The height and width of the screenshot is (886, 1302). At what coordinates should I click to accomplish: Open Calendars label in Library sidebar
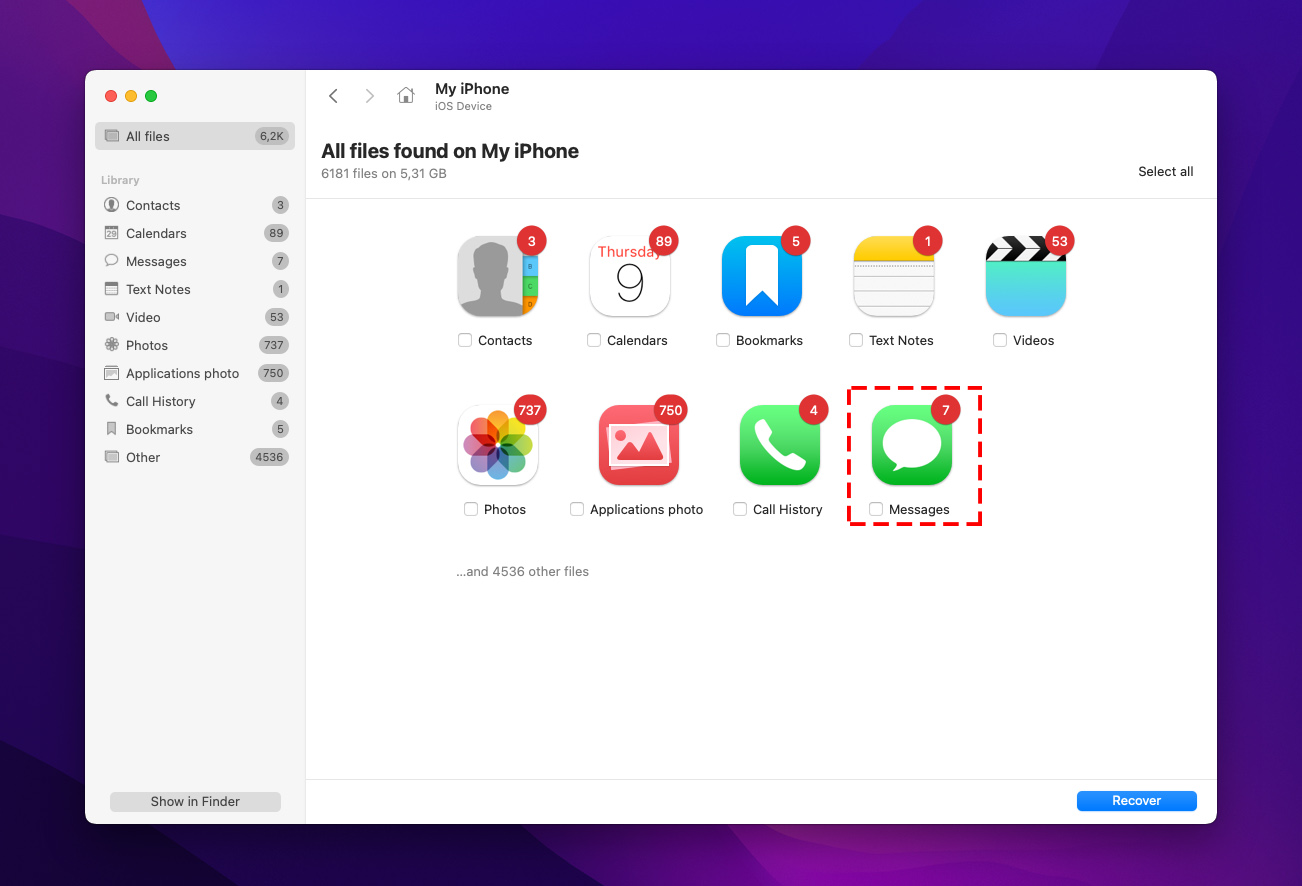point(156,233)
